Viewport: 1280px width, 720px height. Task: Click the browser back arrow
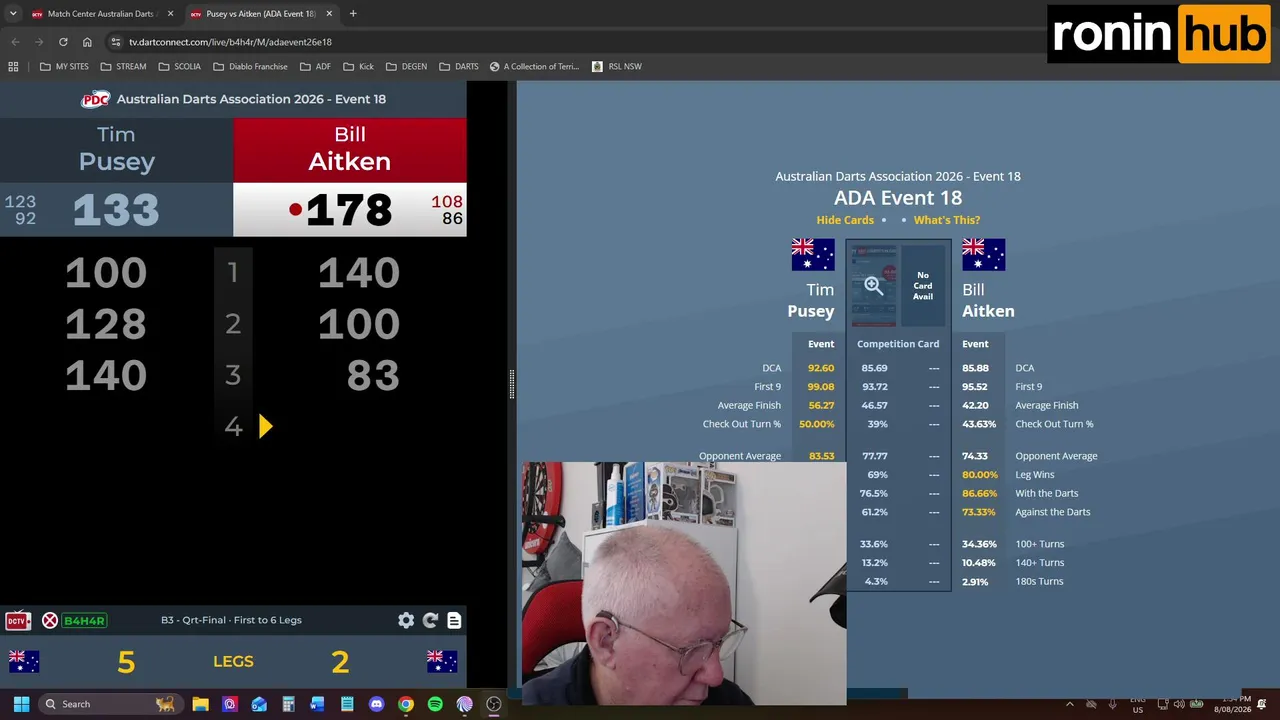pos(14,42)
